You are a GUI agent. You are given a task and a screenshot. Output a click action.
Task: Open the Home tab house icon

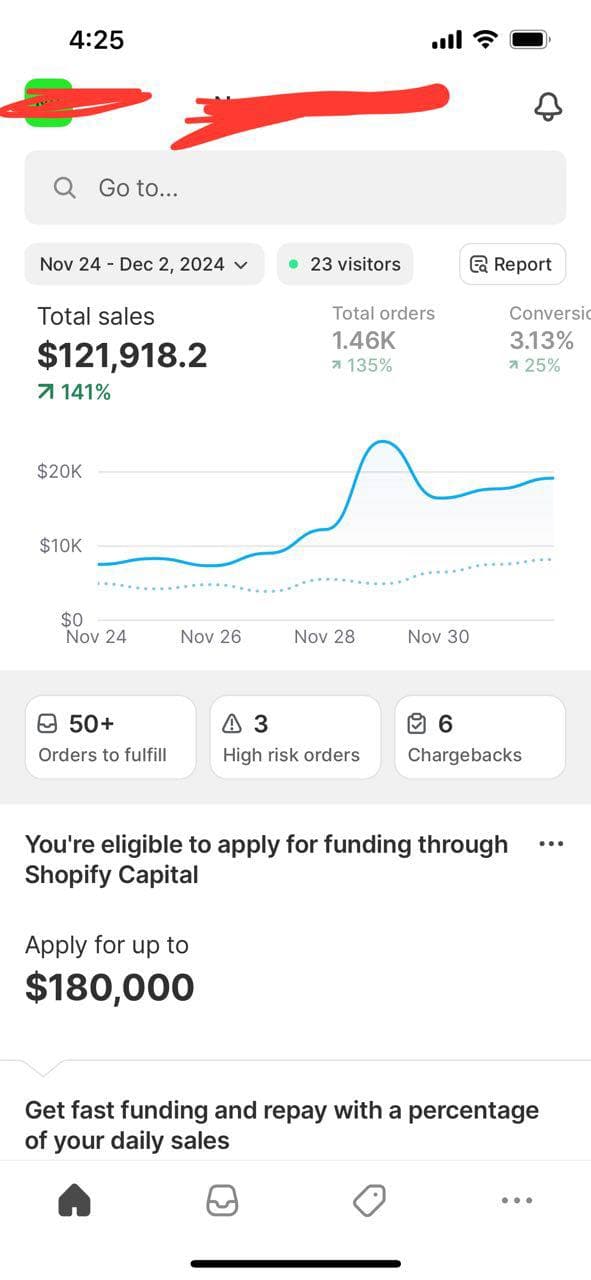tap(75, 1200)
